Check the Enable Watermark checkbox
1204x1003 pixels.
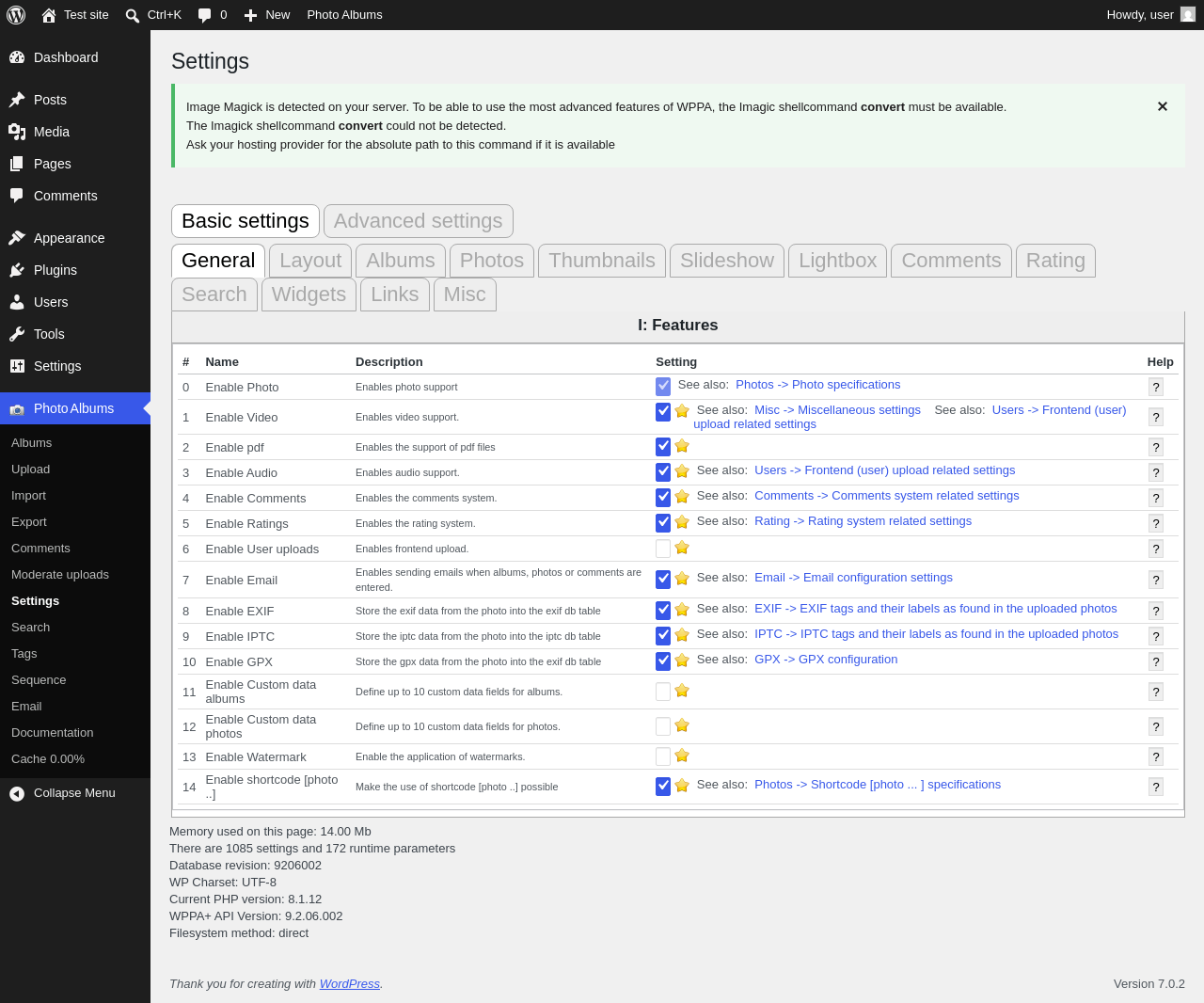click(x=663, y=756)
